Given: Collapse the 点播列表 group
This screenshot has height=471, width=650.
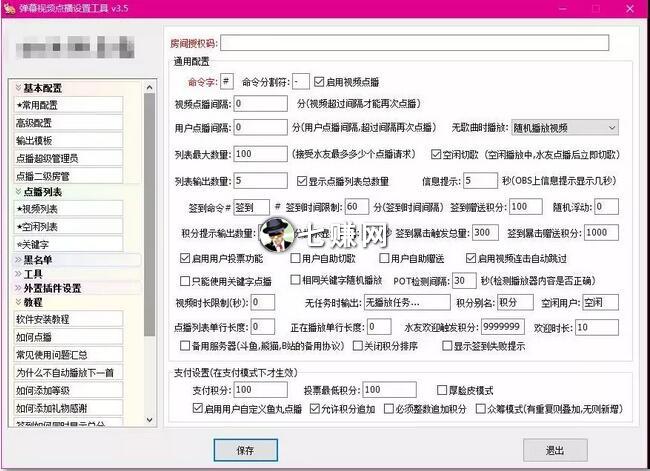Looking at the screenshot, I should coord(18,192).
